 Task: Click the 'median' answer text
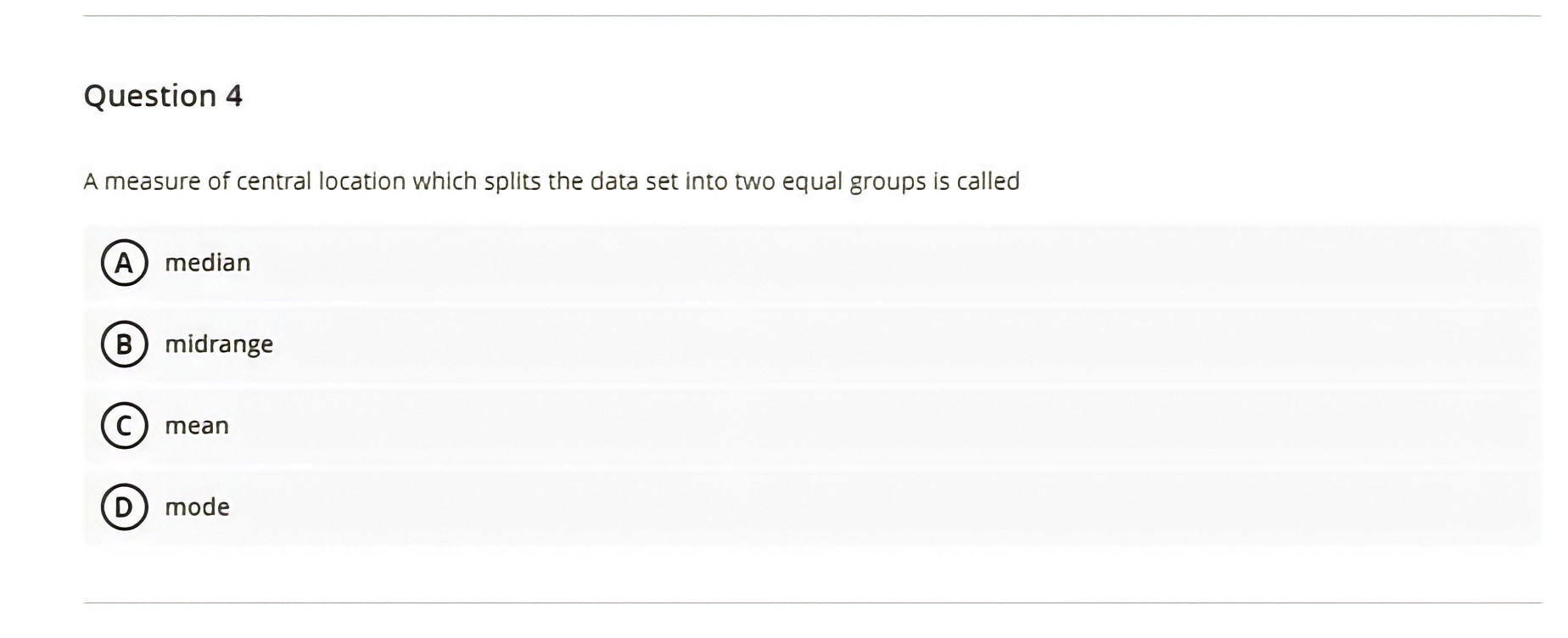pos(207,262)
